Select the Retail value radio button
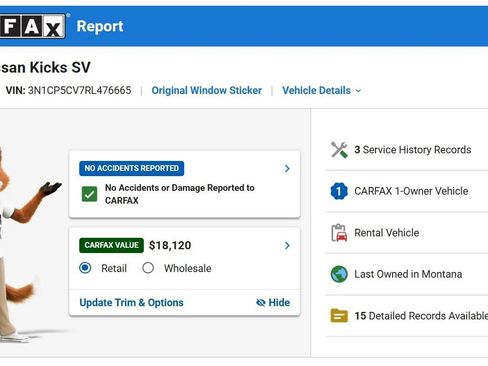This screenshot has width=488, height=366. (x=85, y=268)
